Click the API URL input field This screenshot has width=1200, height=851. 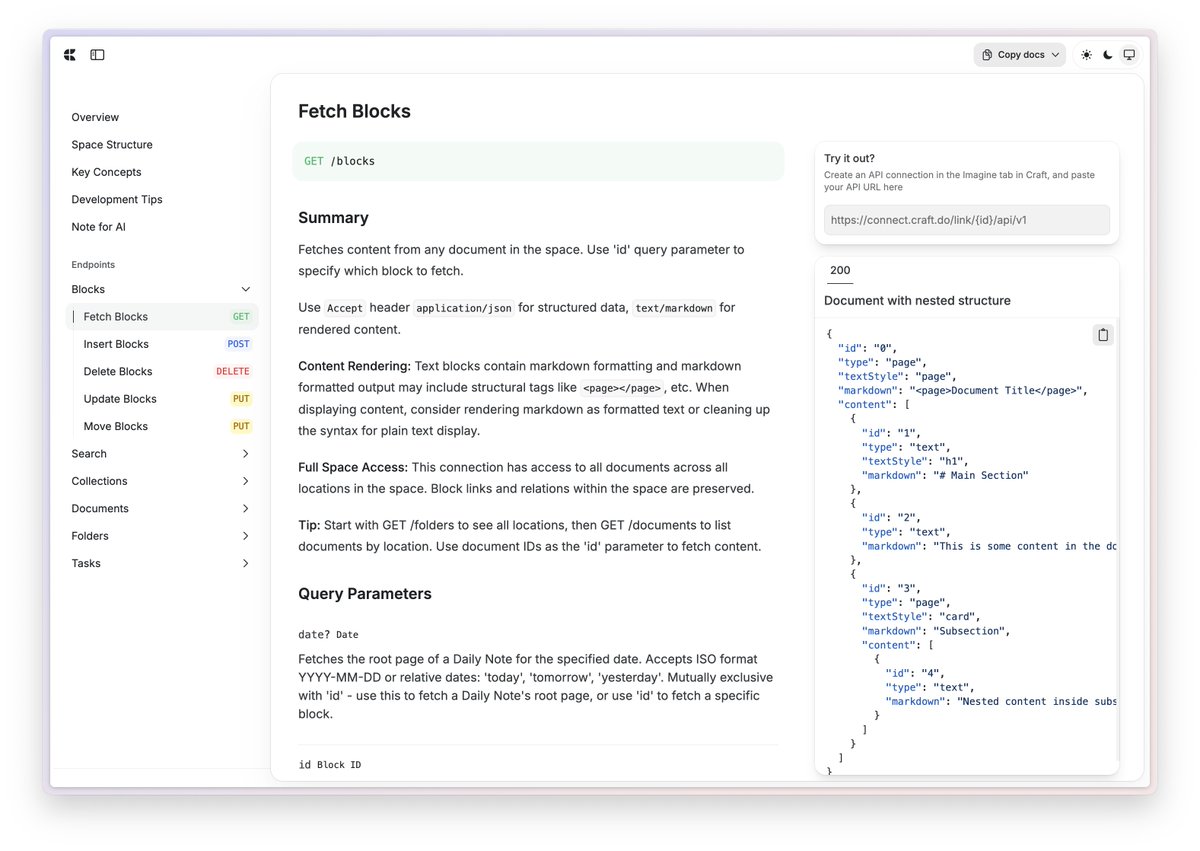pos(966,220)
